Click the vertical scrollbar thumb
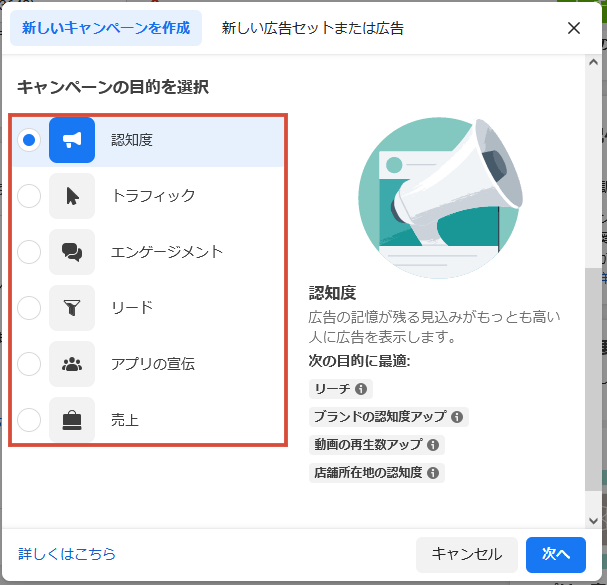 (x=593, y=379)
